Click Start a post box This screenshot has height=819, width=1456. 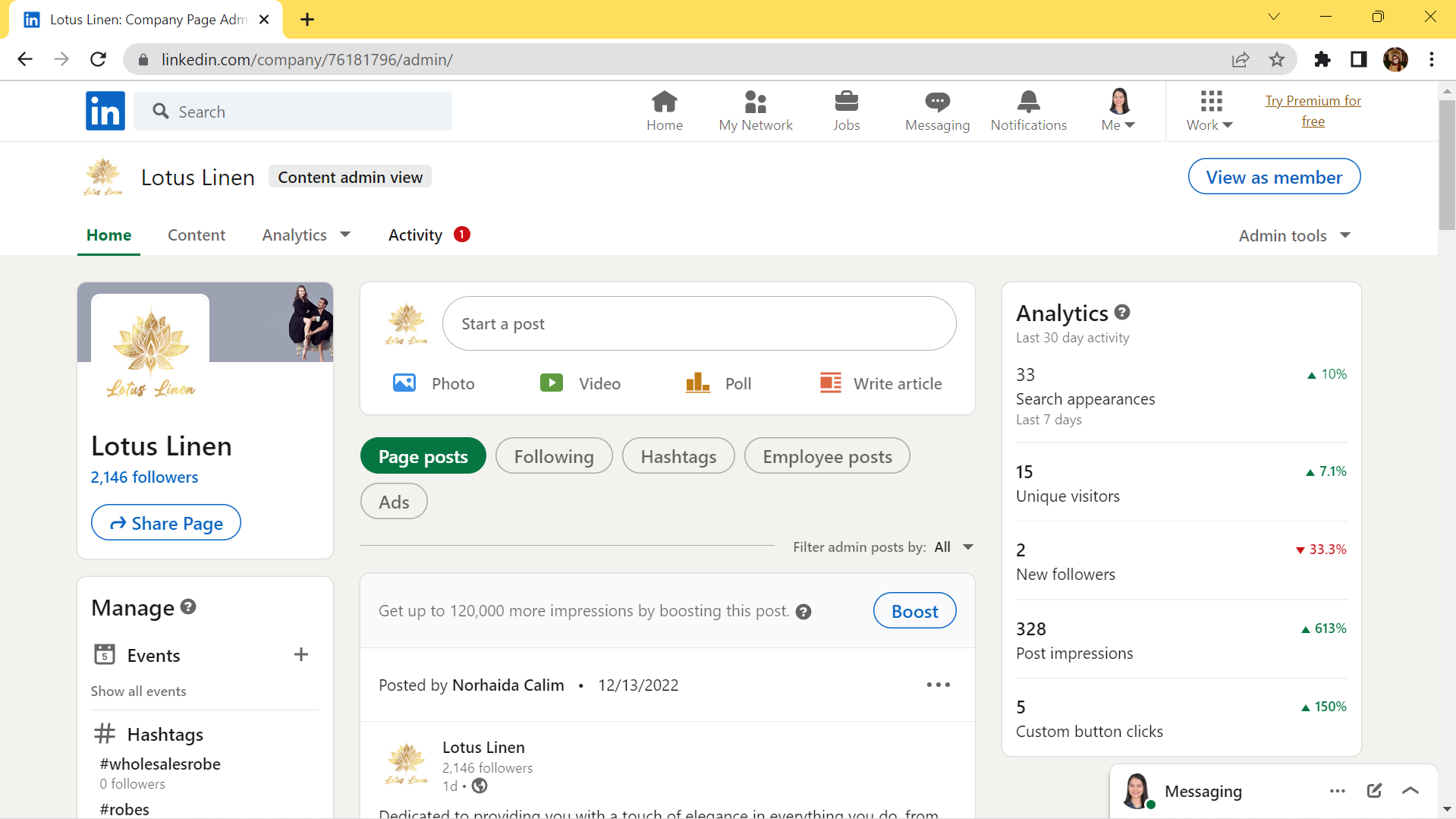[x=699, y=324]
